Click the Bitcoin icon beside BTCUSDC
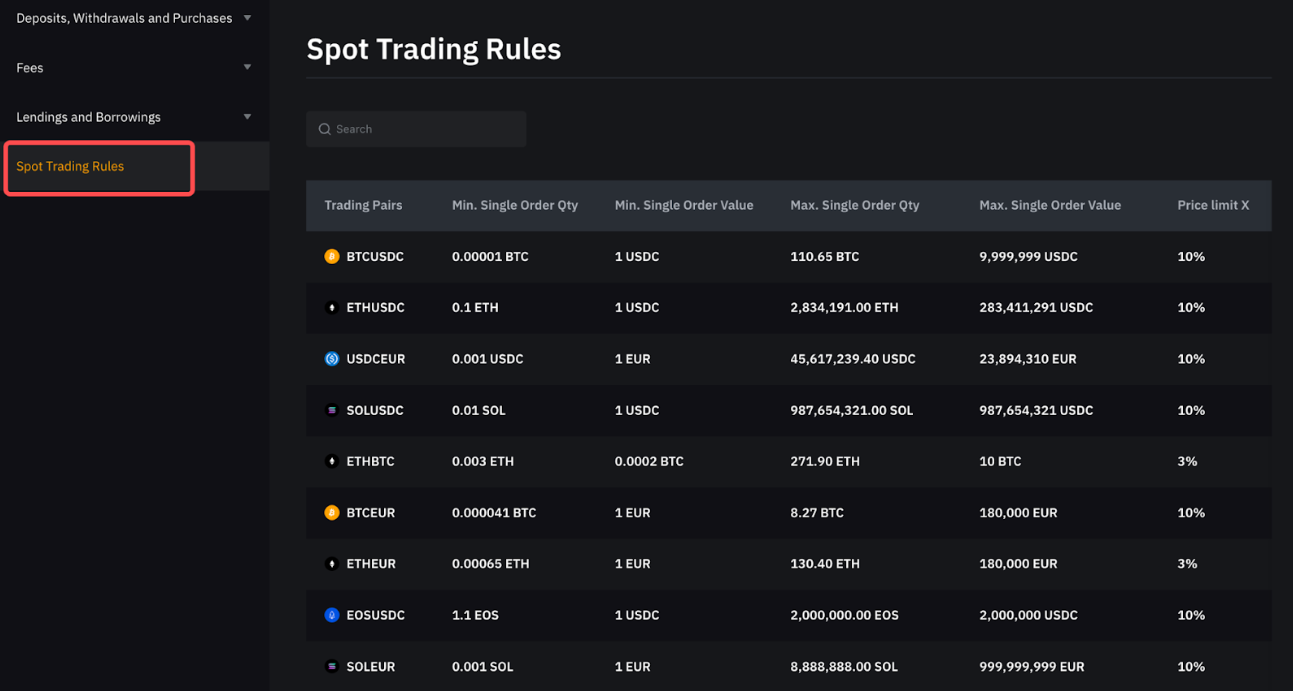This screenshot has width=1293, height=691. click(x=332, y=257)
